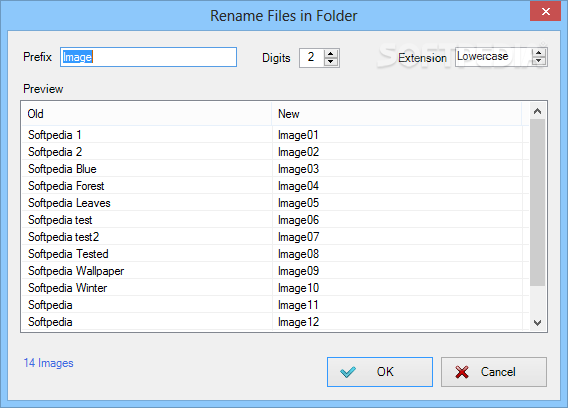Click the Extension Lowercase field

493,57
